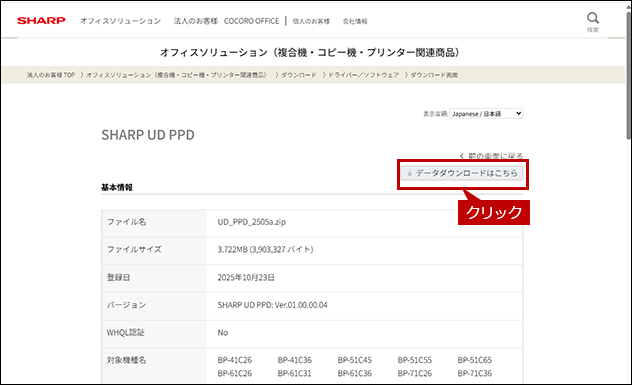
Task: Click the BP-41C26 model name
Action: [x=235, y=360]
